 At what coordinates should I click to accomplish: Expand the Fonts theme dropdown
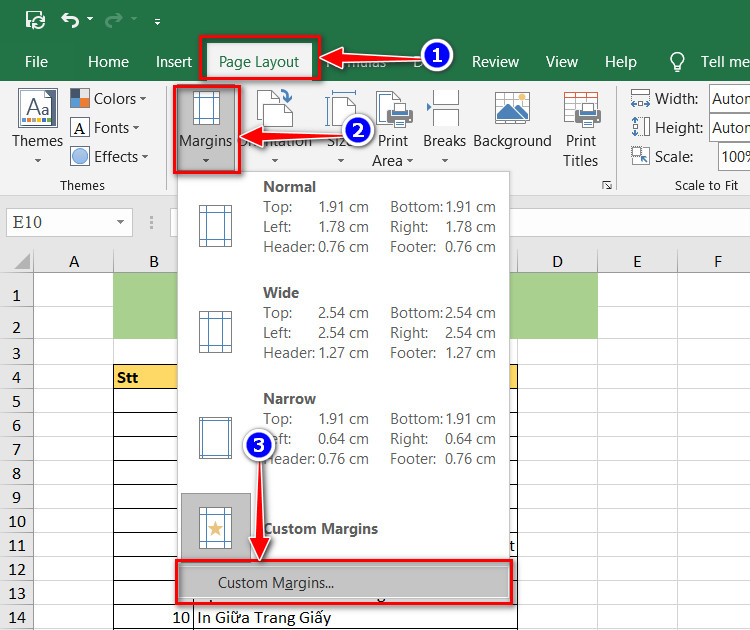tap(105, 128)
